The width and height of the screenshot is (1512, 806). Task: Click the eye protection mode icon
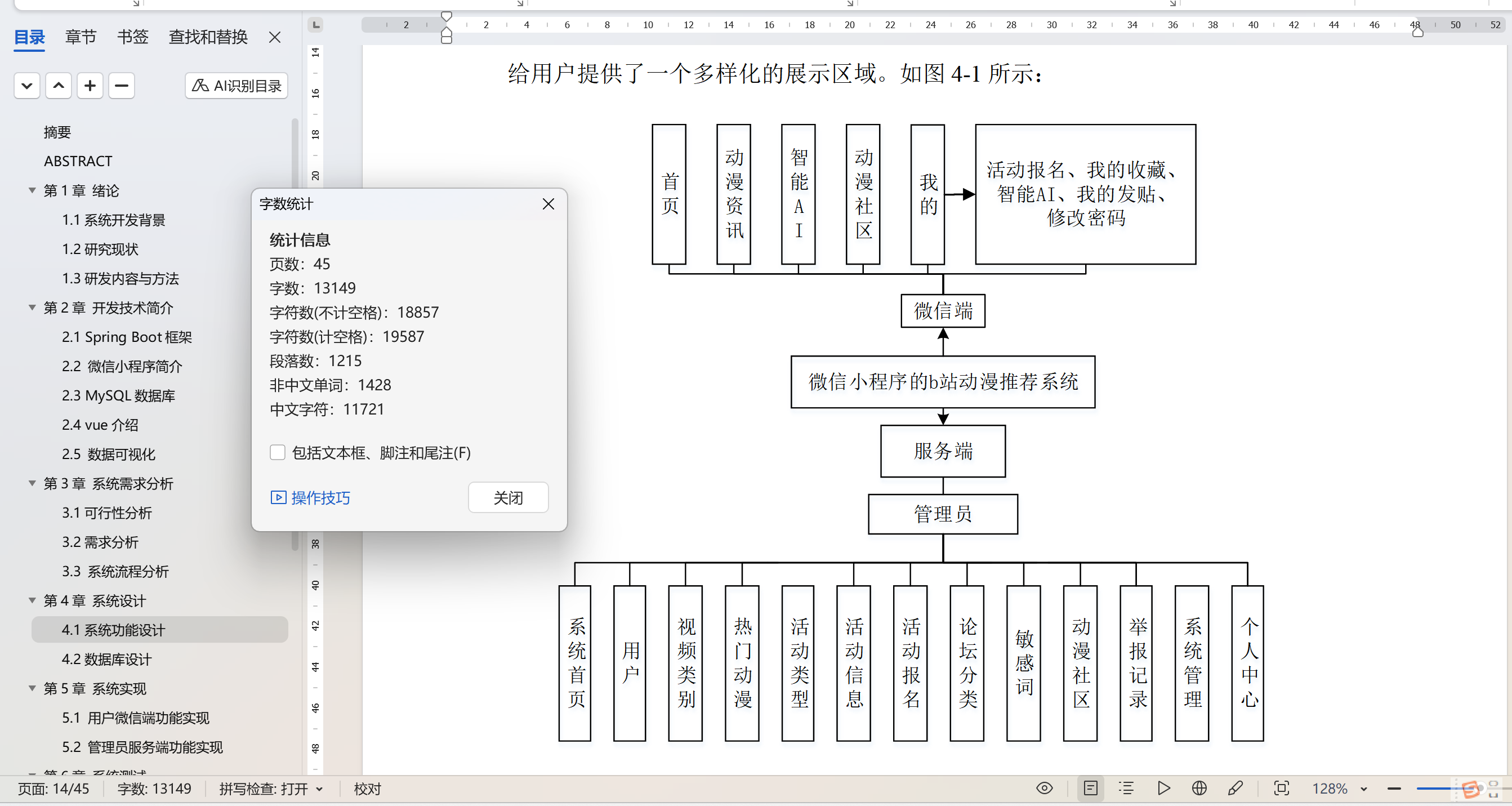pyautogui.click(x=1044, y=788)
